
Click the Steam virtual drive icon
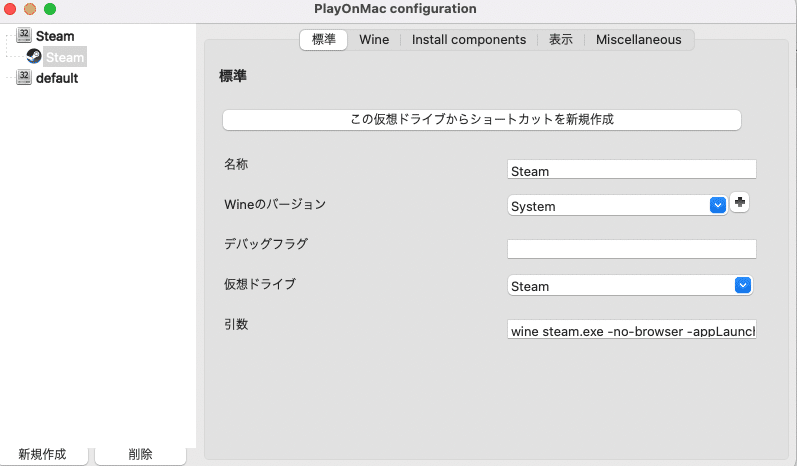click(24, 36)
